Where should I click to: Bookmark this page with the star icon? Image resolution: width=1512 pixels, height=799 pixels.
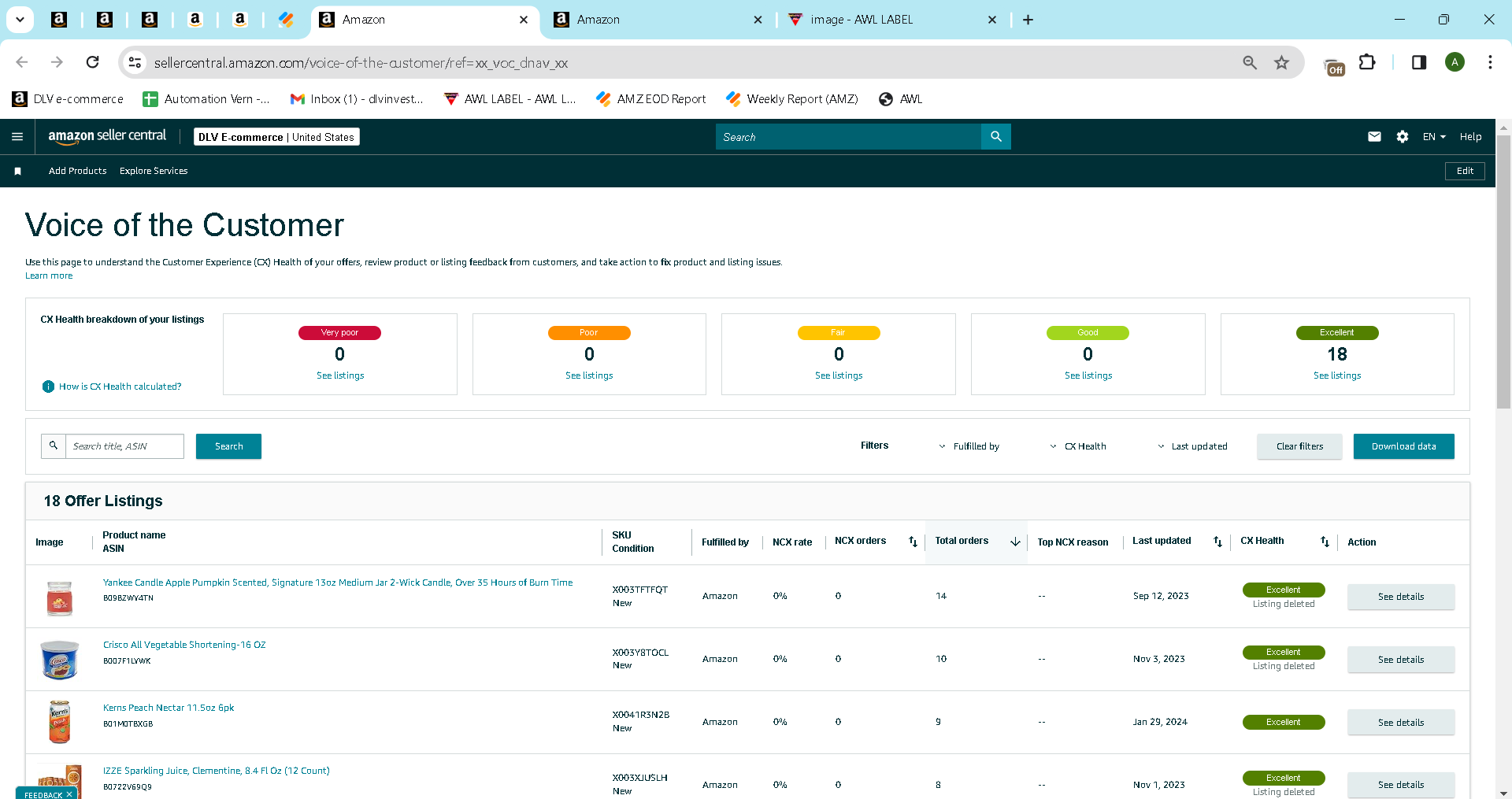[1282, 62]
